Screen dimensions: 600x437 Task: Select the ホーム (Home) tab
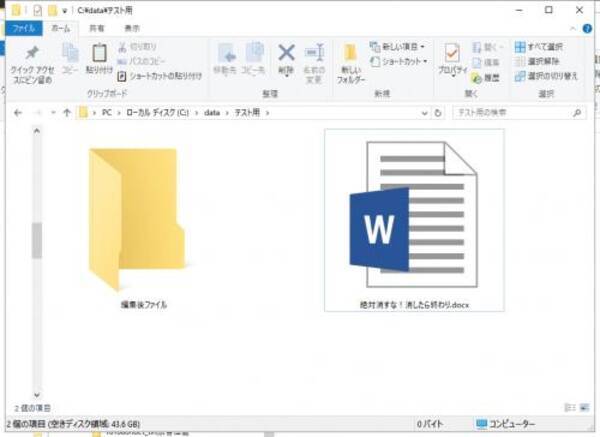[x=61, y=28]
